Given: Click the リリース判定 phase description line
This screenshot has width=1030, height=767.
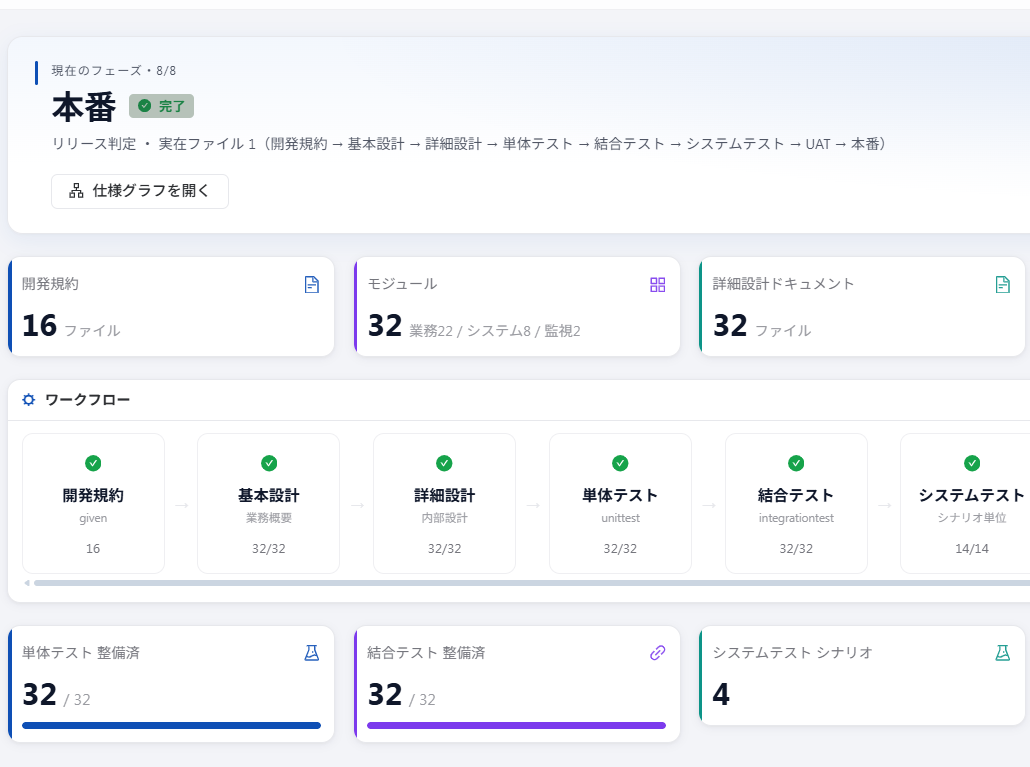Looking at the screenshot, I should pyautogui.click(x=468, y=144).
